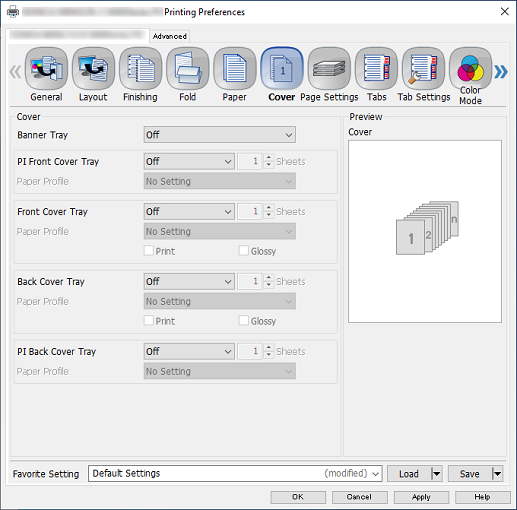Open the Finishing settings icon
The height and width of the screenshot is (510, 517).
tap(140, 69)
